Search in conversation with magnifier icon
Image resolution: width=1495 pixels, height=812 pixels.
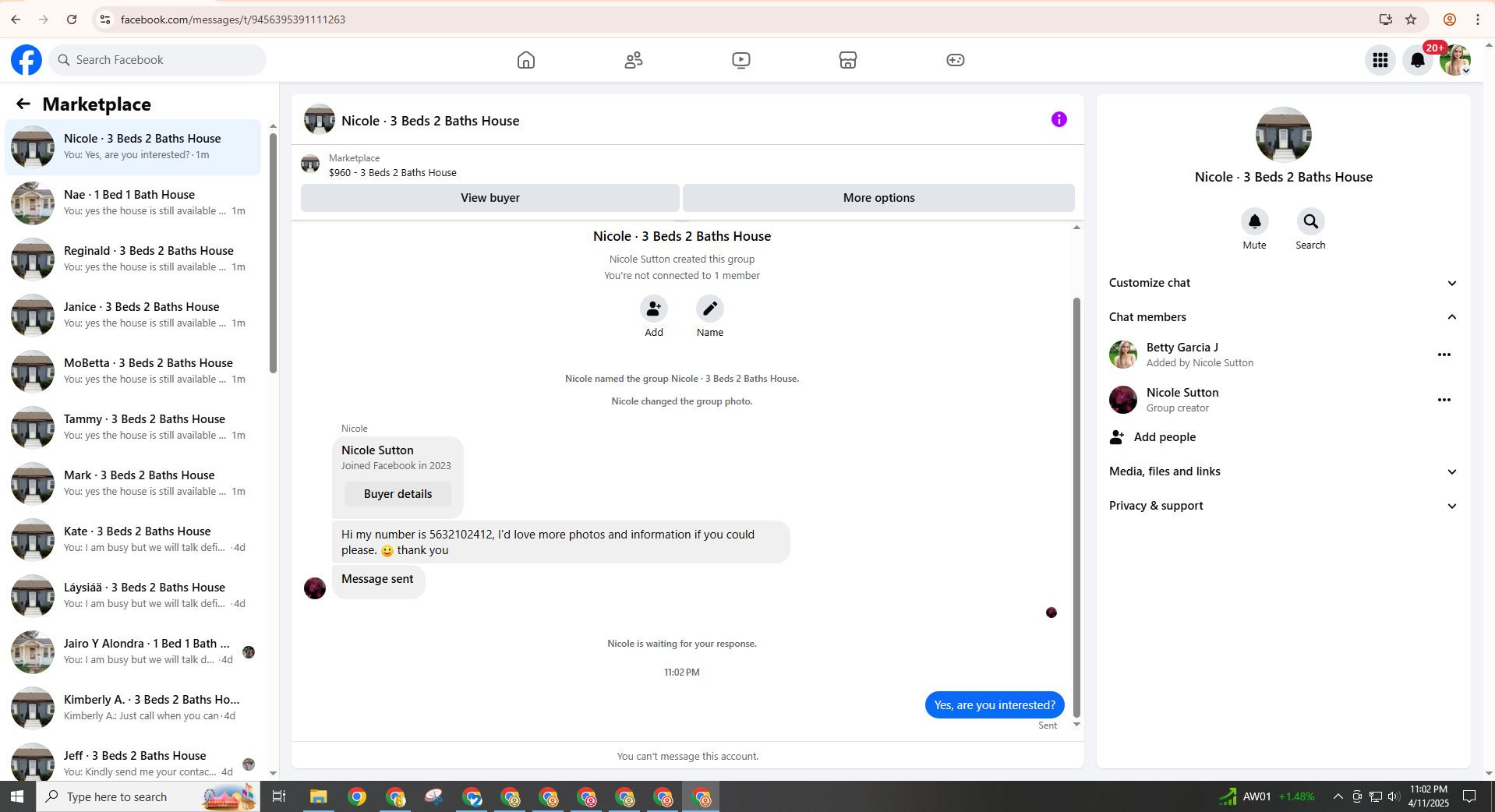pos(1311,221)
